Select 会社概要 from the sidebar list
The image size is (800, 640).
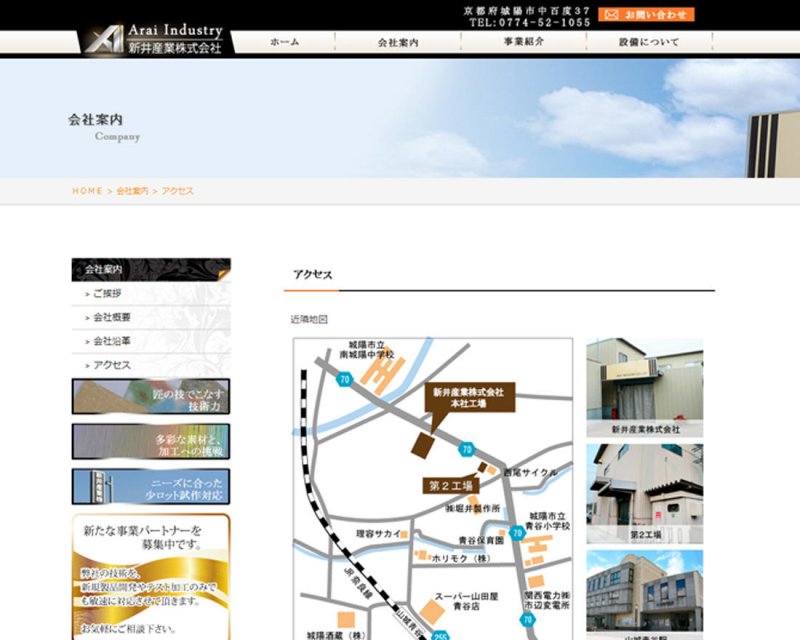pyautogui.click(x=112, y=318)
